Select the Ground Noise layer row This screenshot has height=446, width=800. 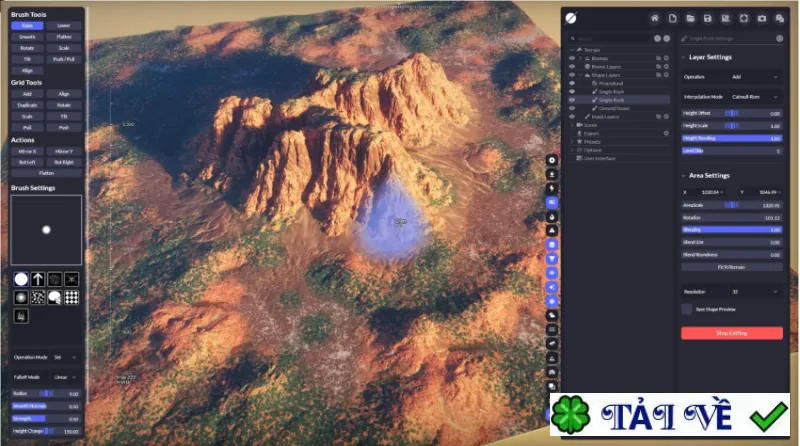tap(614, 108)
